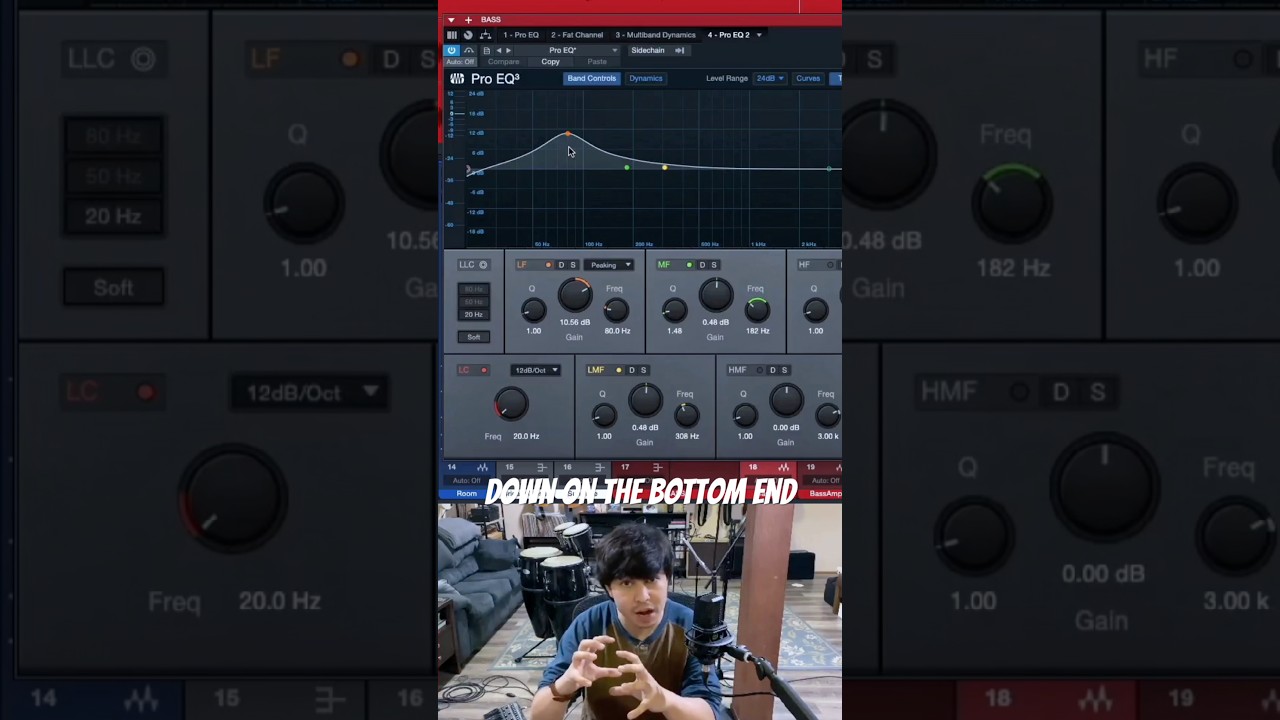1280x720 pixels.
Task: Click the Compare button
Action: (504, 62)
